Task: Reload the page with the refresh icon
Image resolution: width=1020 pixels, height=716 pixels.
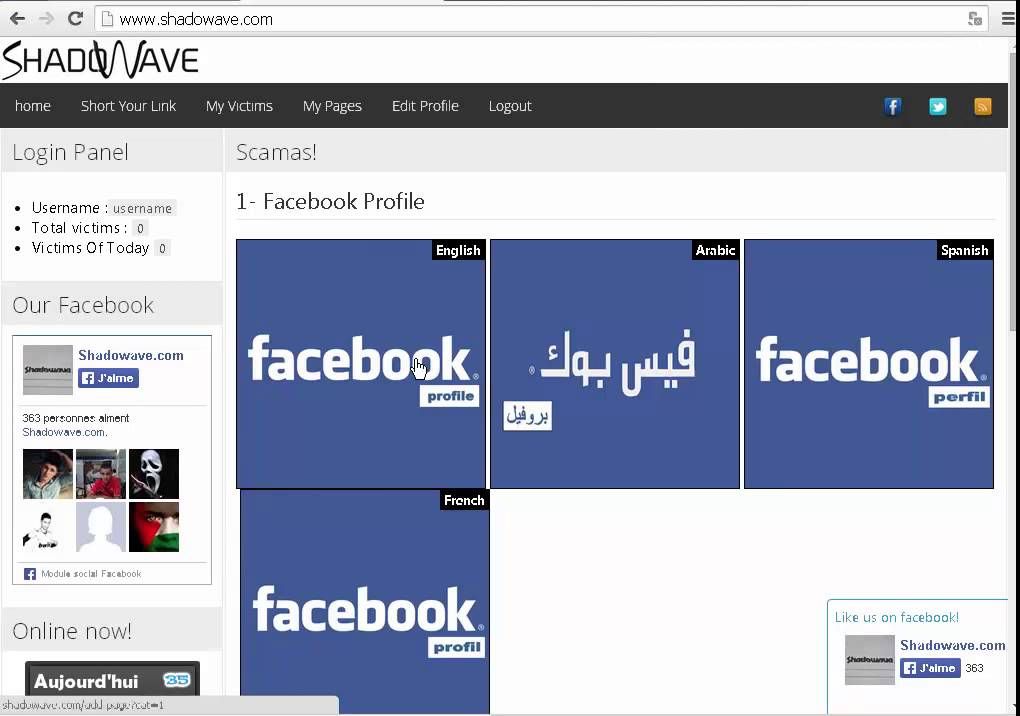Action: (x=75, y=19)
